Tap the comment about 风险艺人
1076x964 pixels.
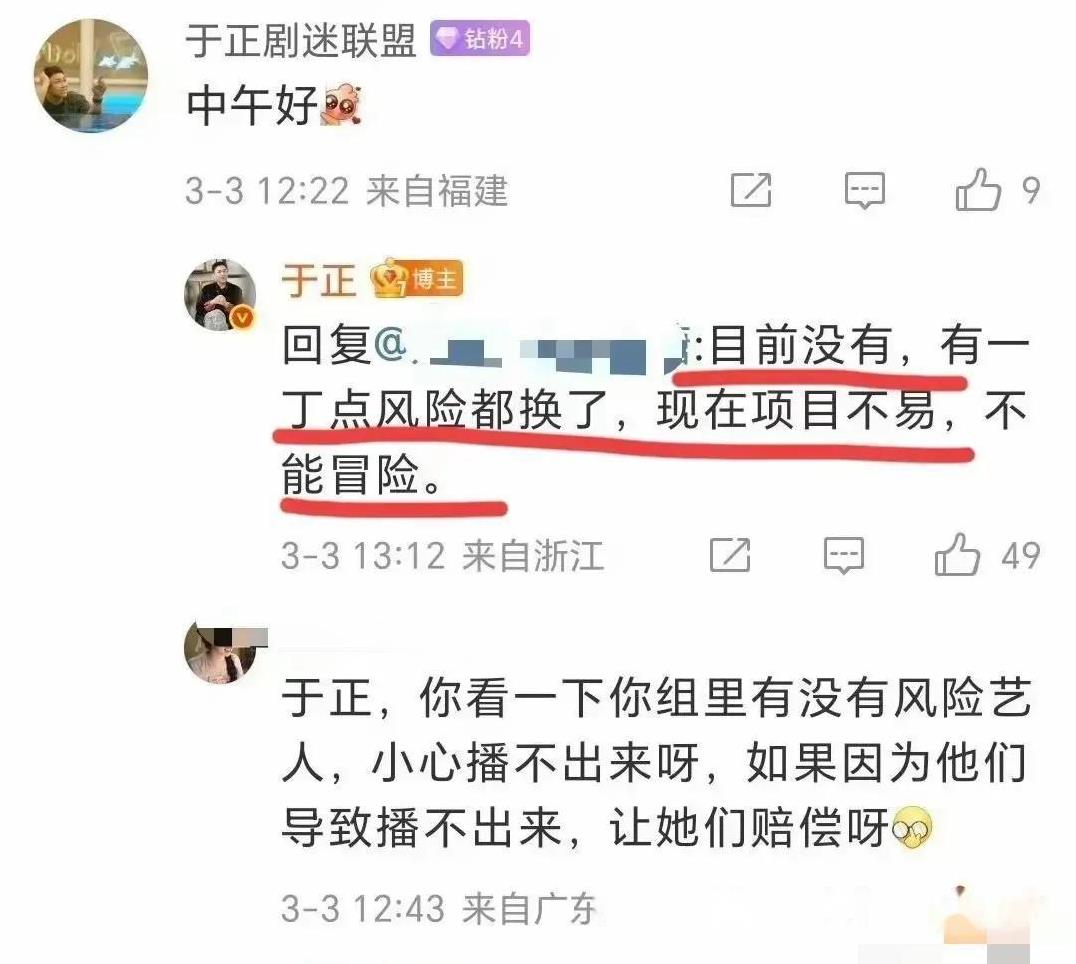coord(657,762)
